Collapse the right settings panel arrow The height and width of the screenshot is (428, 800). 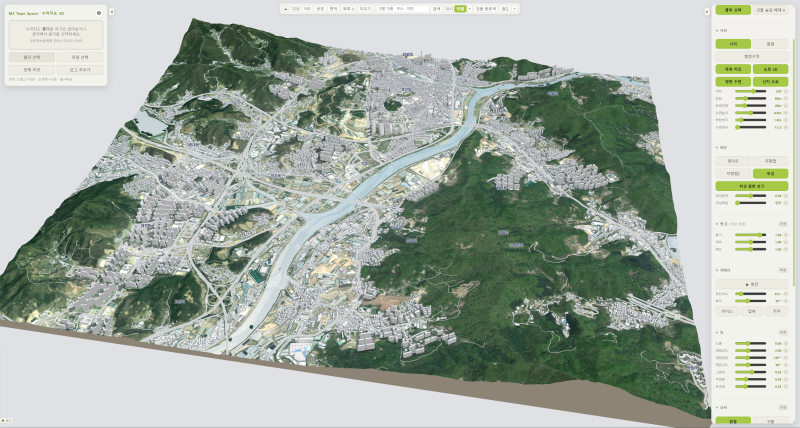707,11
